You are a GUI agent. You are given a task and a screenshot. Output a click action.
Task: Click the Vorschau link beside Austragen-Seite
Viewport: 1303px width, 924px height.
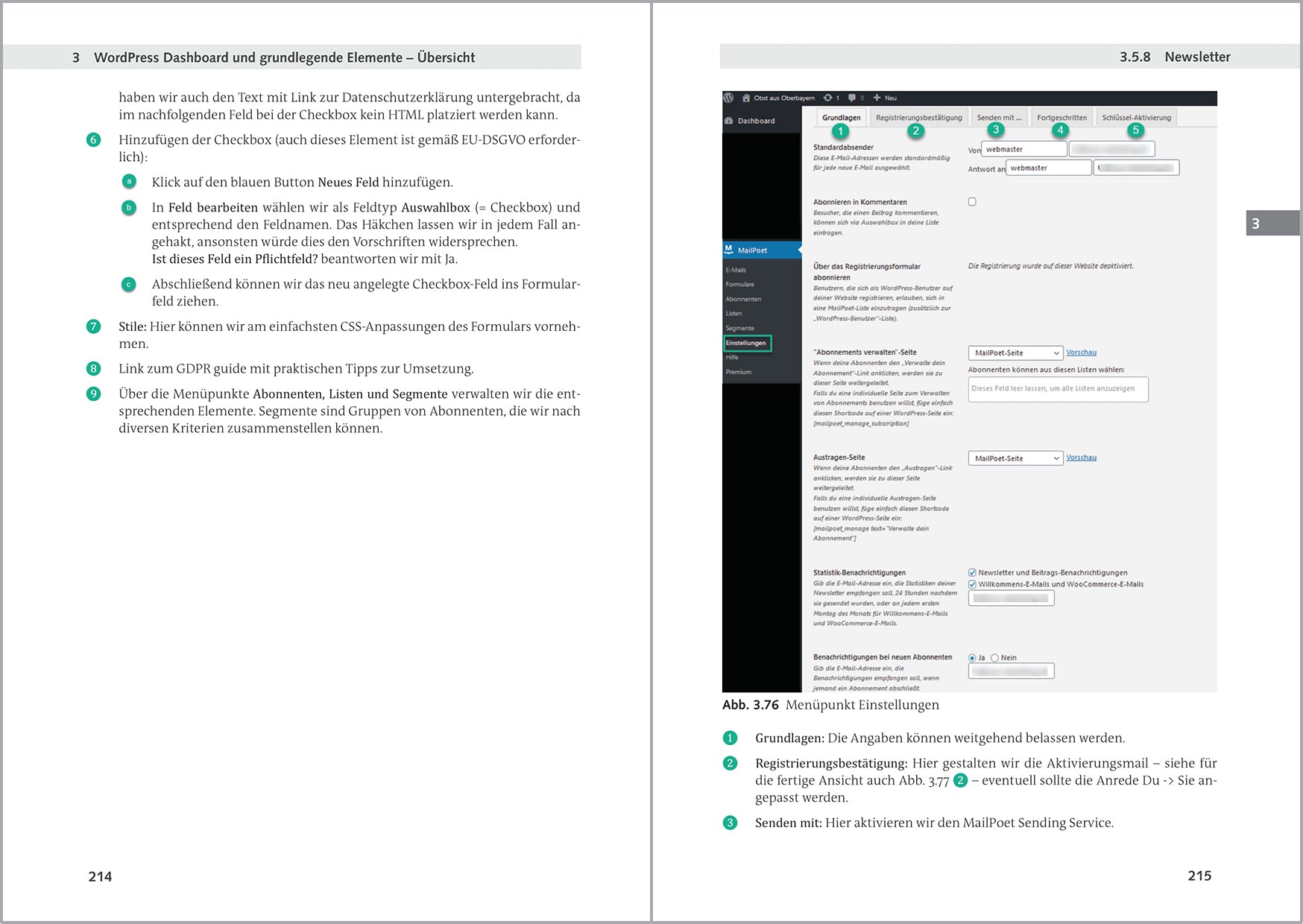pos(1081,458)
